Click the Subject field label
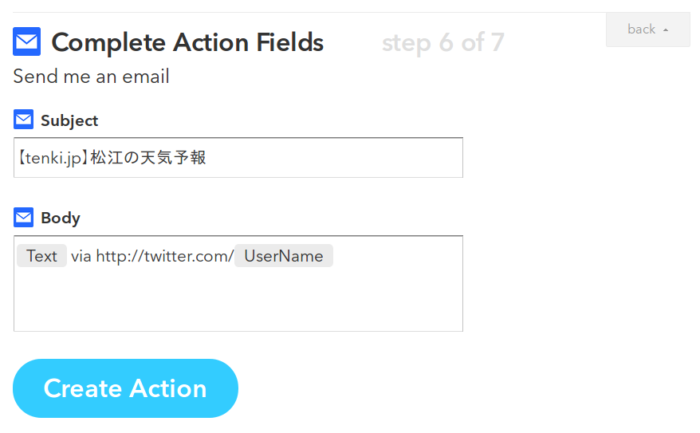Viewport: 700px width, 433px height. point(69,121)
